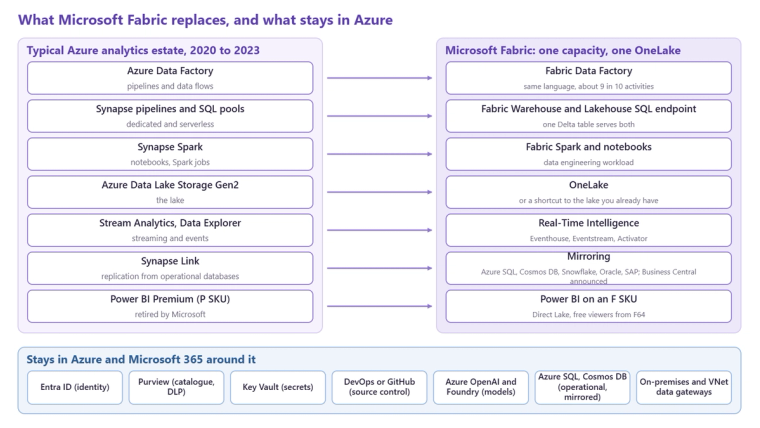The image size is (760, 428).
Task: Click the 'pipelines and data flows' caption
Action: tap(170, 86)
